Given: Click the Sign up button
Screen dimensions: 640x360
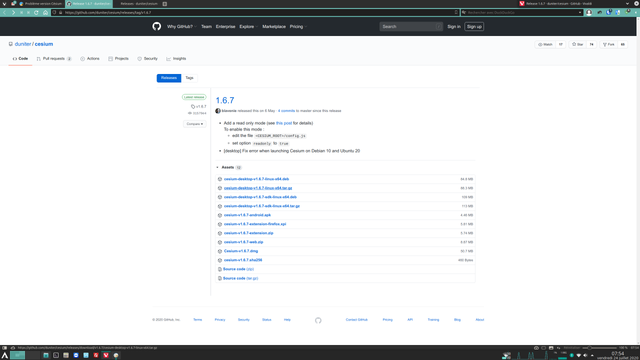Looking at the screenshot, I should [x=474, y=27].
